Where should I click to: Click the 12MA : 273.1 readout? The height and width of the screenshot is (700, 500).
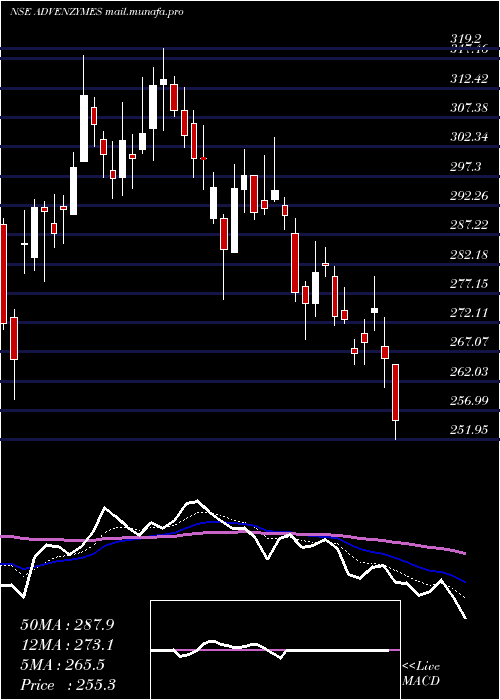[x=67, y=645]
